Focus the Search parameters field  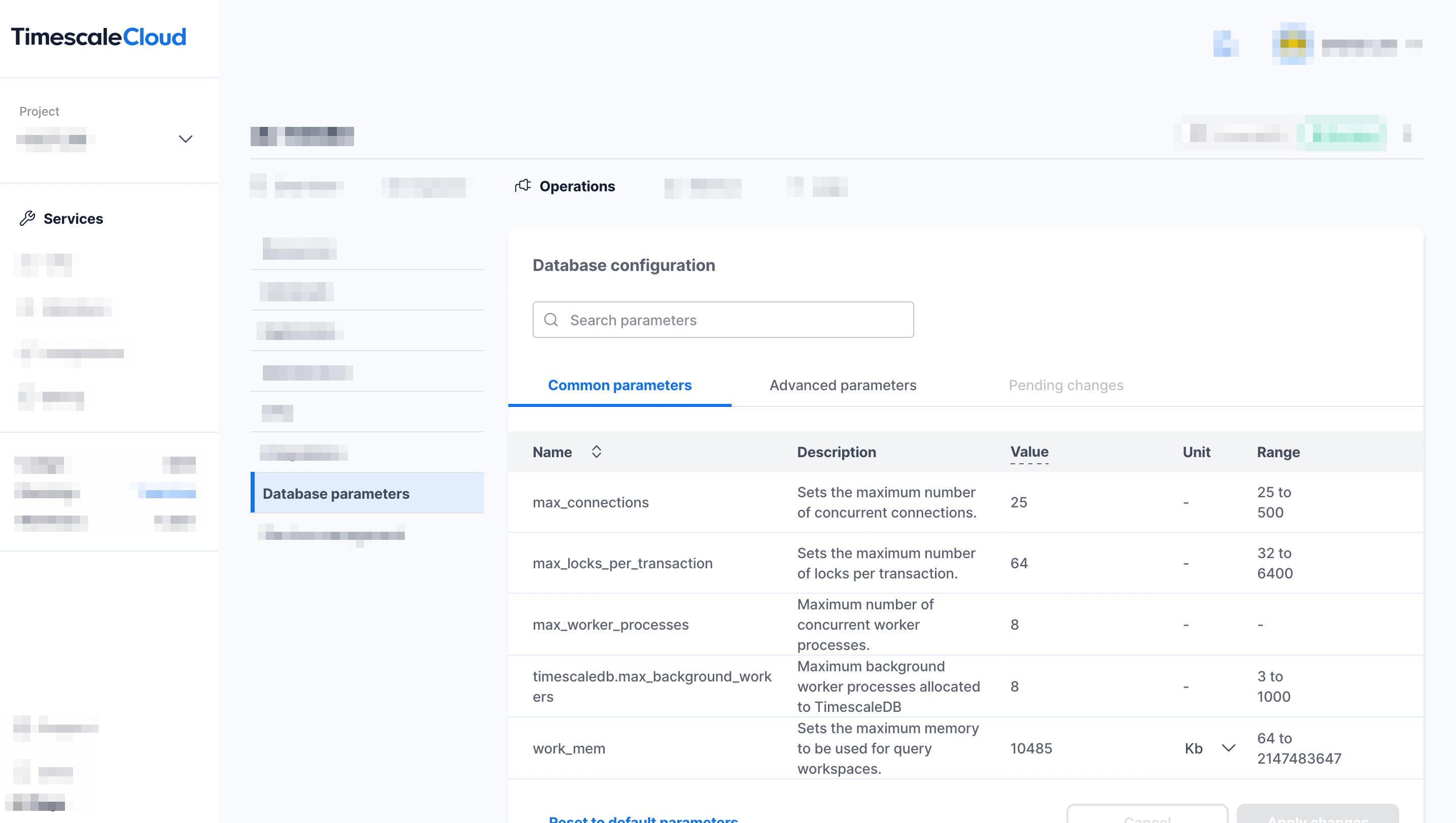(723, 320)
